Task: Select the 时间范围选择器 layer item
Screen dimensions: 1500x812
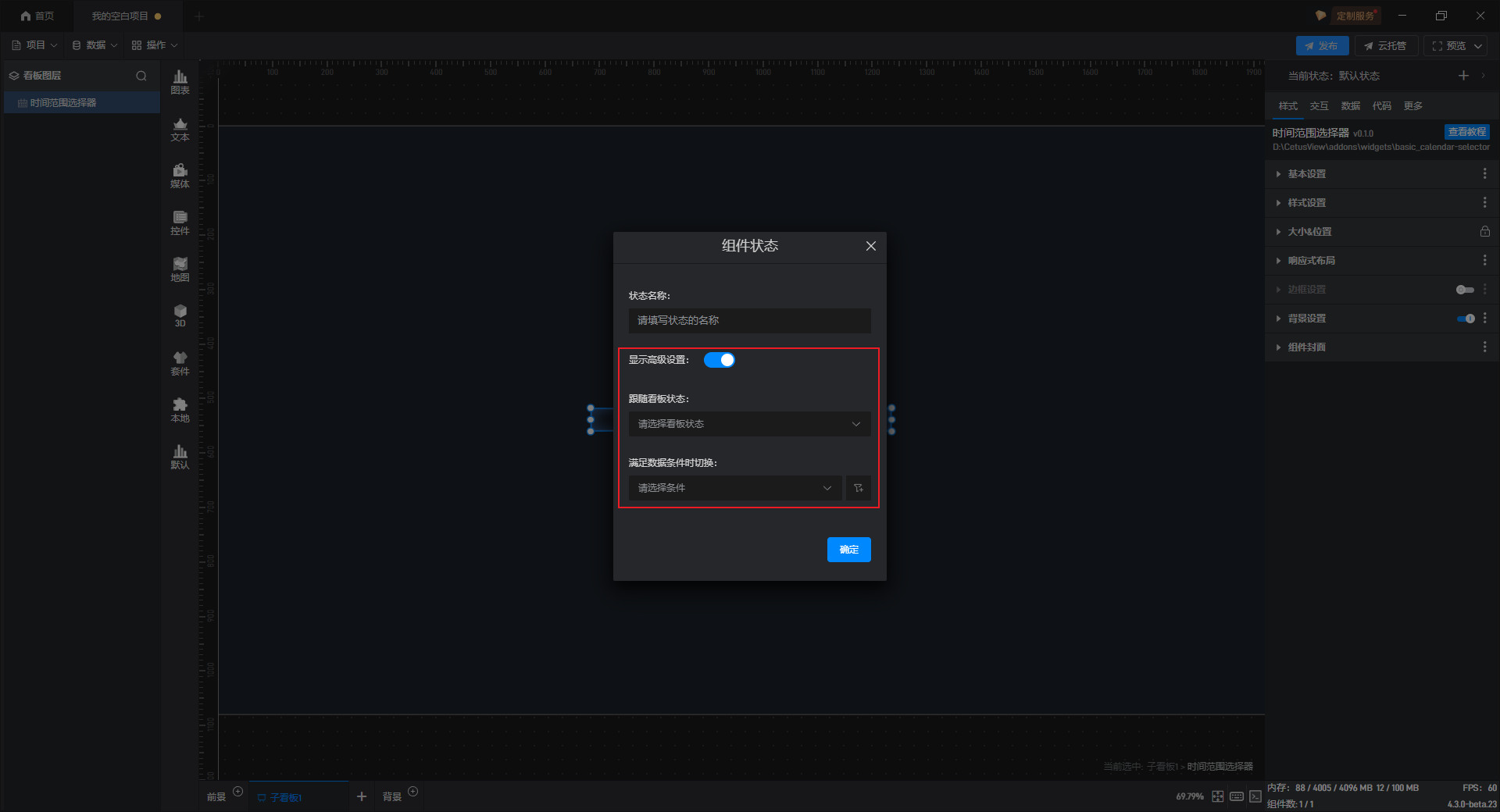Action: click(82, 103)
